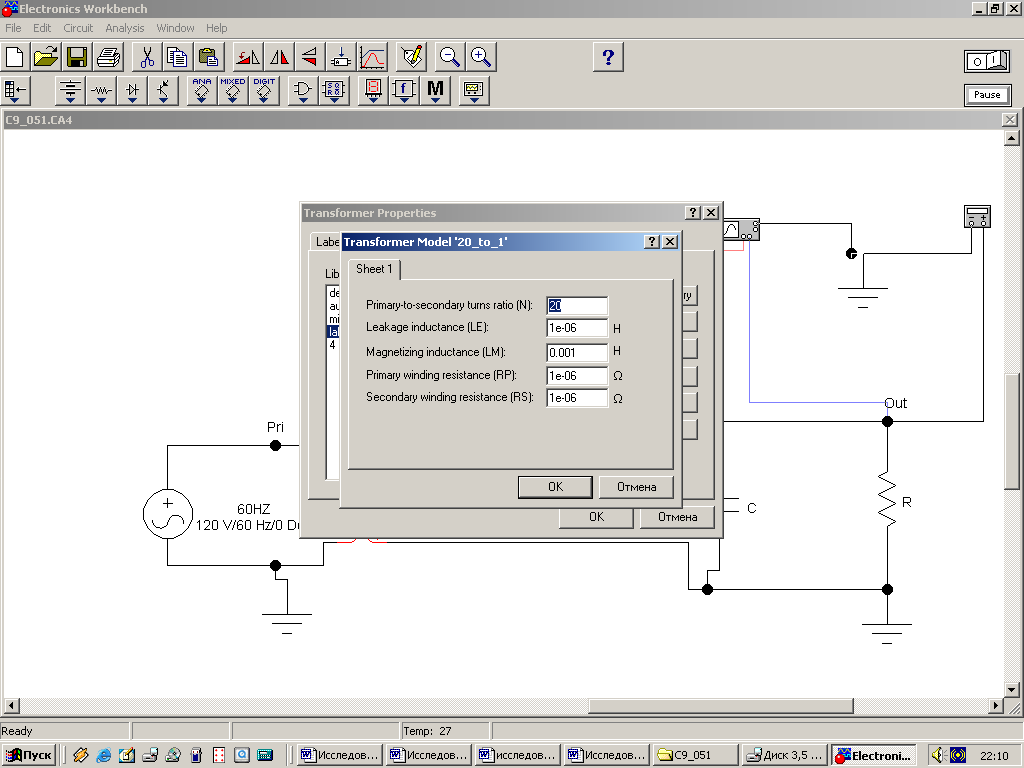Image resolution: width=1024 pixels, height=768 pixels.
Task: Click the Bode plotter instrument icon
Action: 742,229
